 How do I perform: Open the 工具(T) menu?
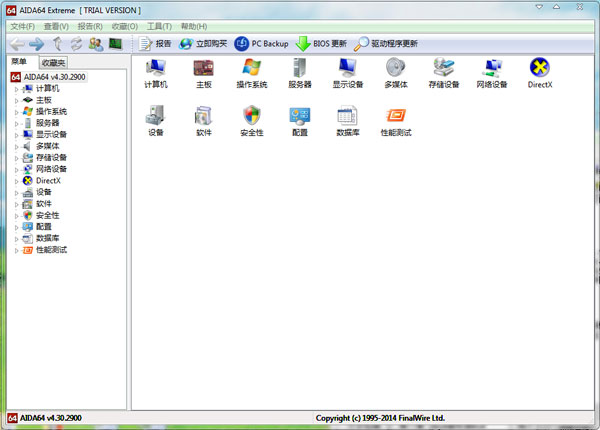(159, 26)
